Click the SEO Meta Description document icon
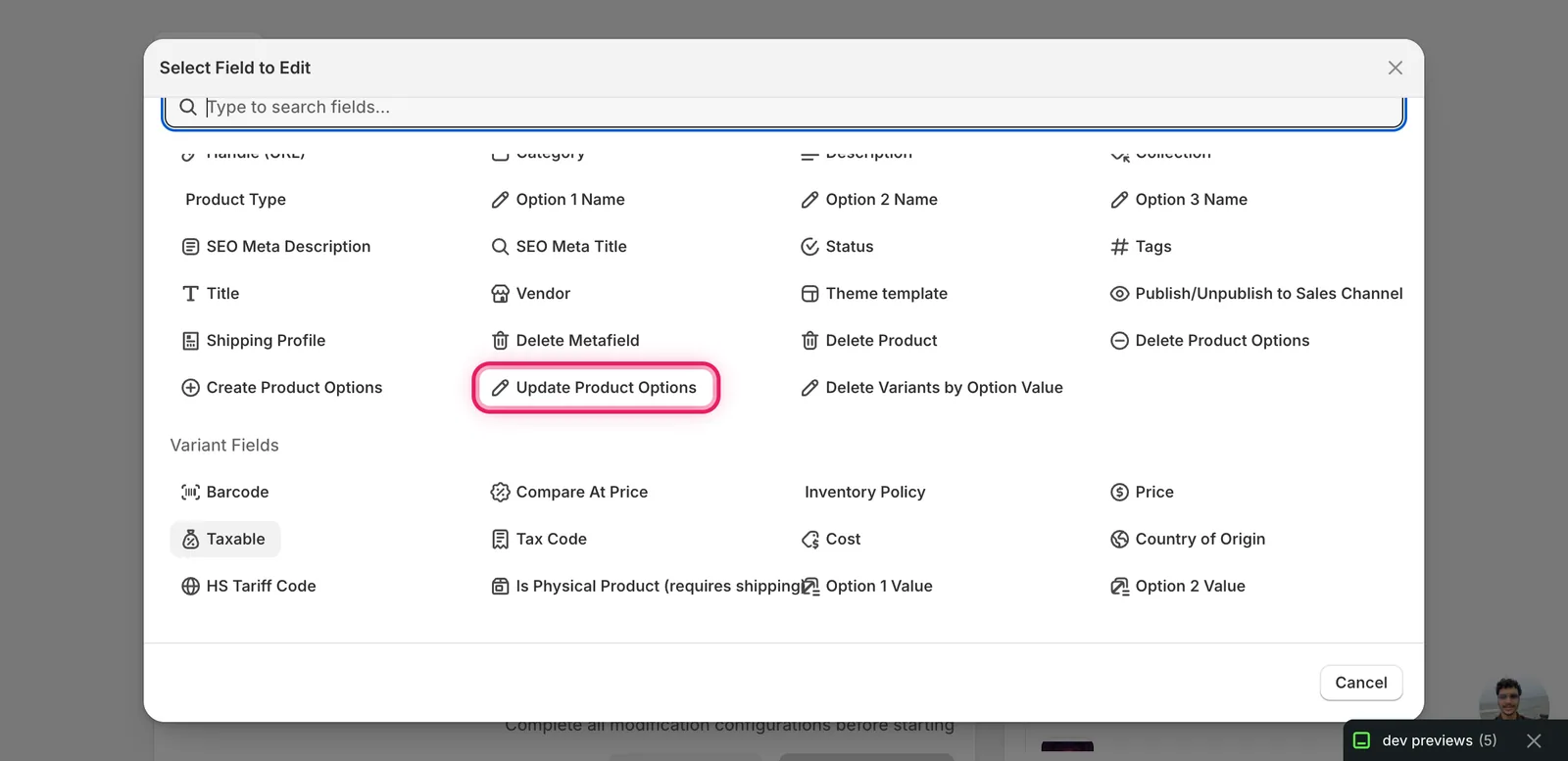Image resolution: width=1568 pixels, height=761 pixels. [190, 247]
